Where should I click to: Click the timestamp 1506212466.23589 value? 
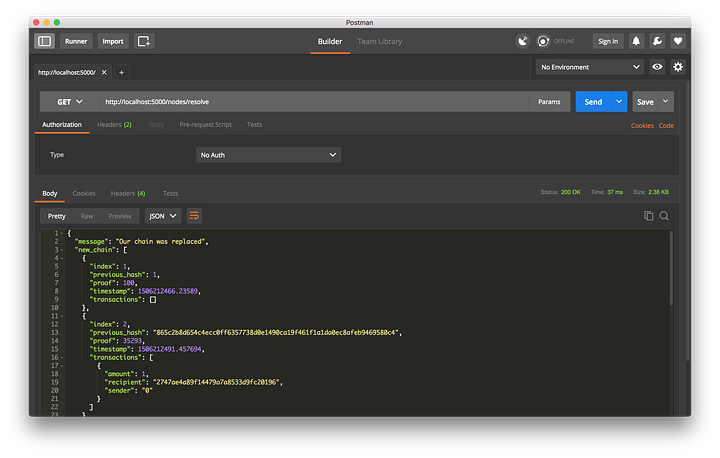pos(168,291)
